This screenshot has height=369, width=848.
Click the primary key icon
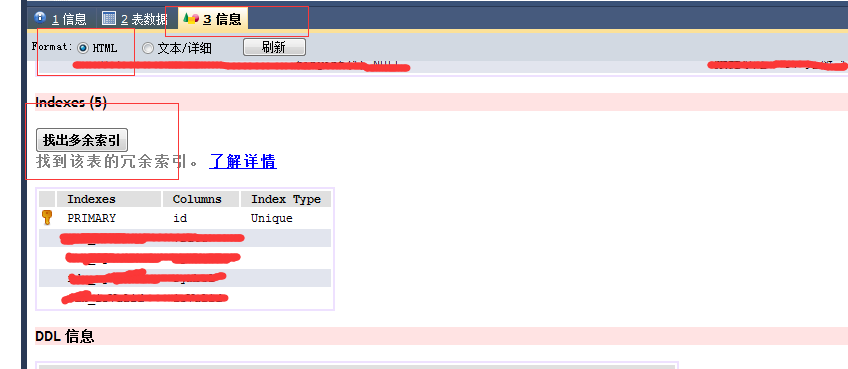[47, 218]
